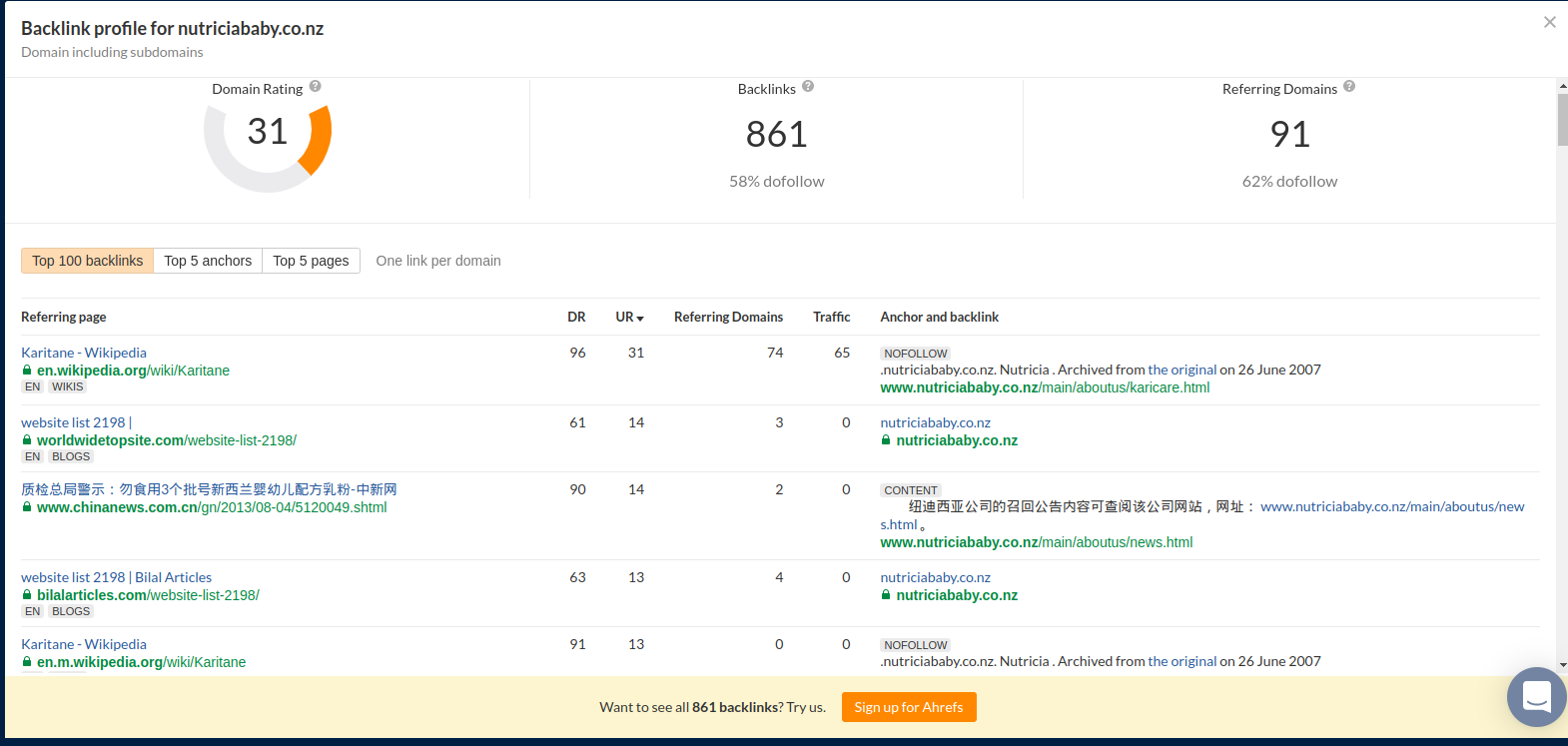Open Backlinks help tooltip icon
Screen dimensions: 1568x746
pyautogui.click(x=808, y=87)
